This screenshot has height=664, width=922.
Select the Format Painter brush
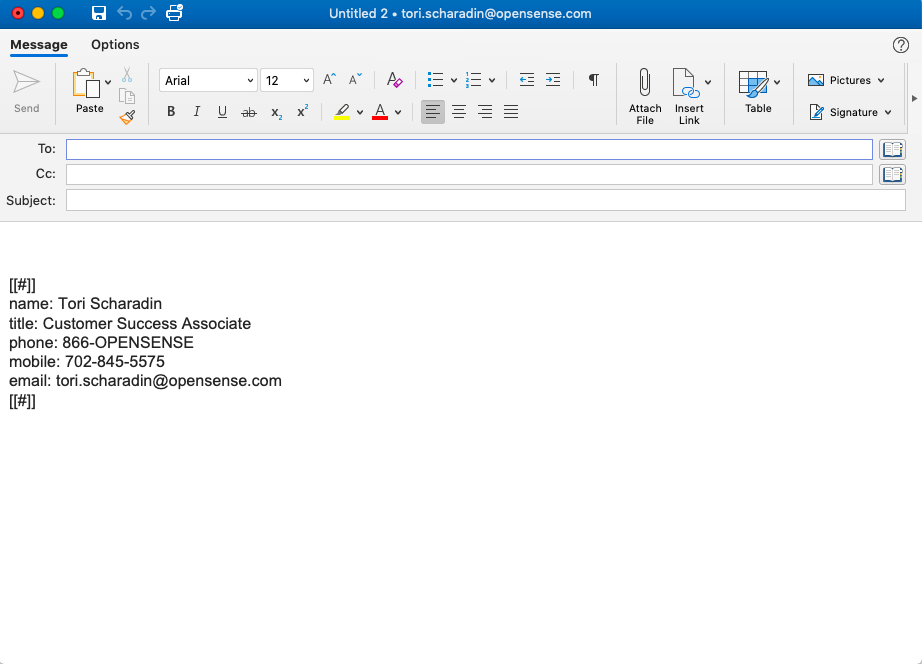point(127,117)
